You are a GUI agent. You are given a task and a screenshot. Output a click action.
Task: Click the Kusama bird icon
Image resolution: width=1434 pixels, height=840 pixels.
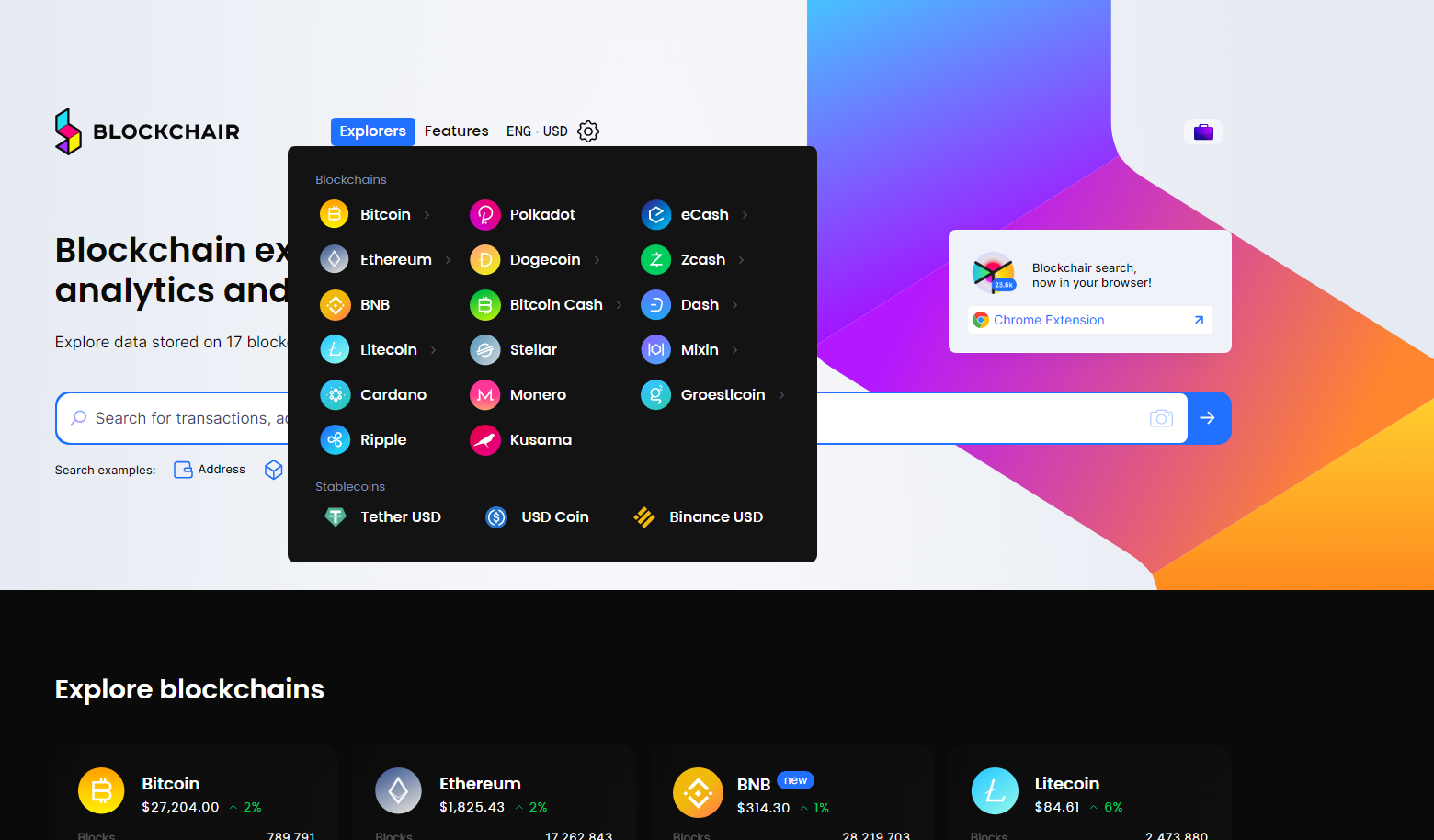point(484,439)
